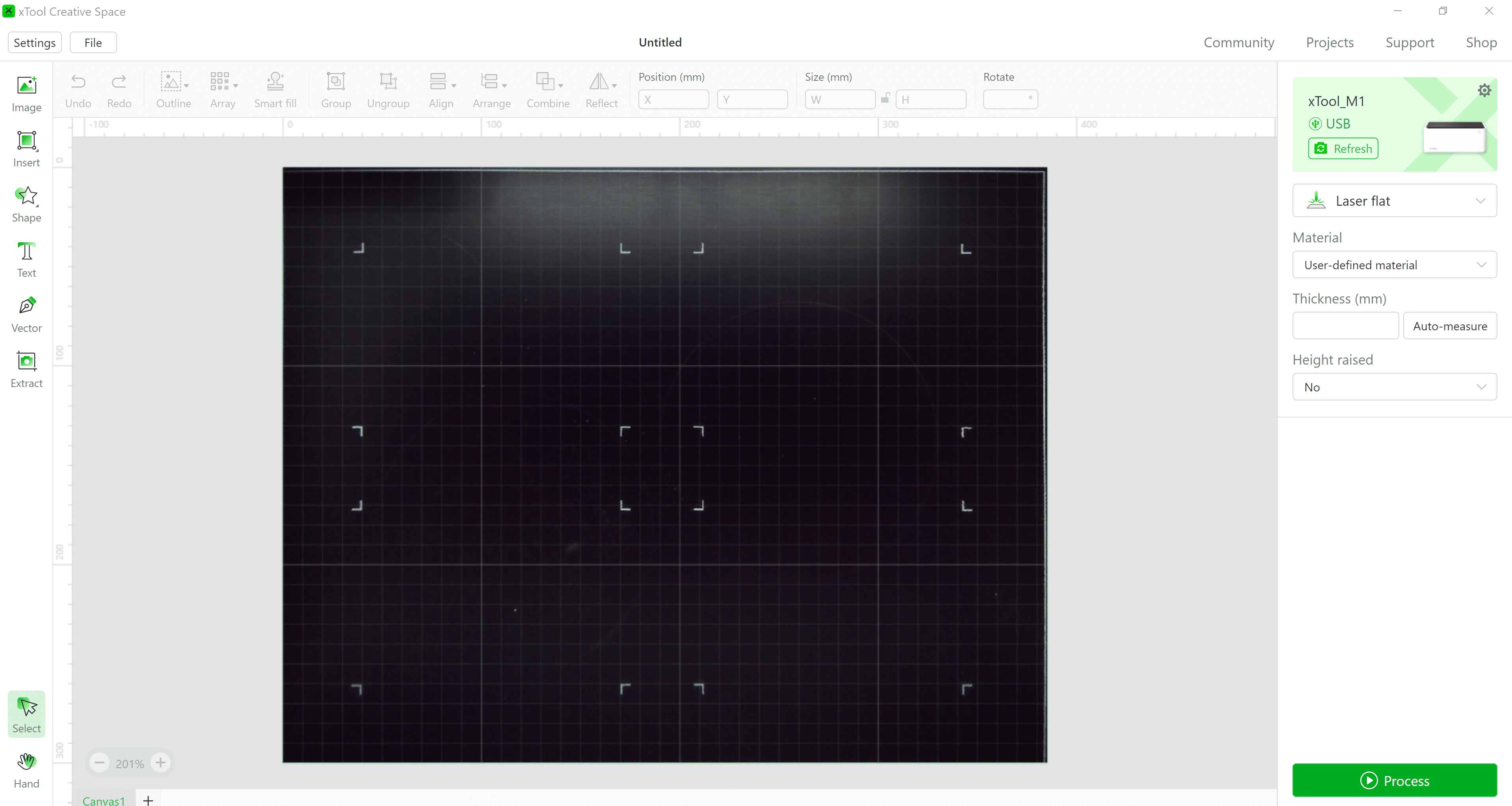Toggle USB connection status indicator
This screenshot has width=1512, height=806.
point(1329,123)
